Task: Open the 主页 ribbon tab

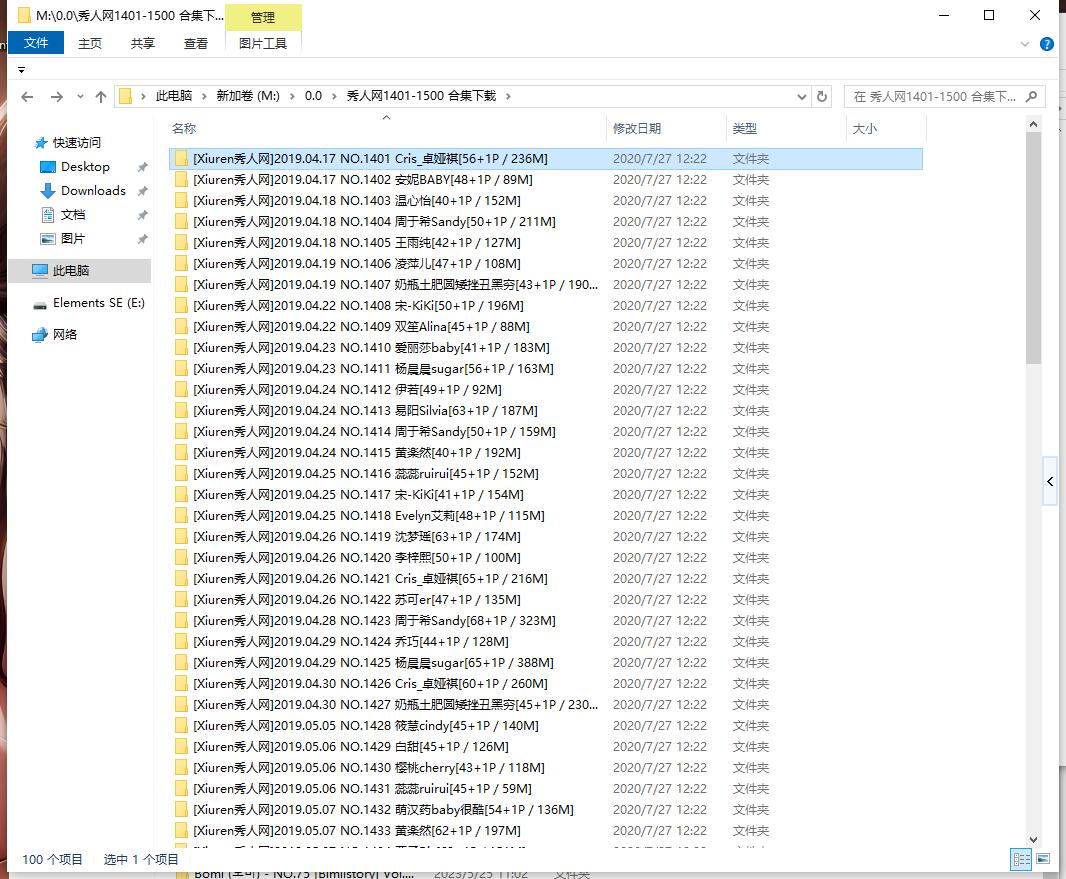Action: coord(90,44)
